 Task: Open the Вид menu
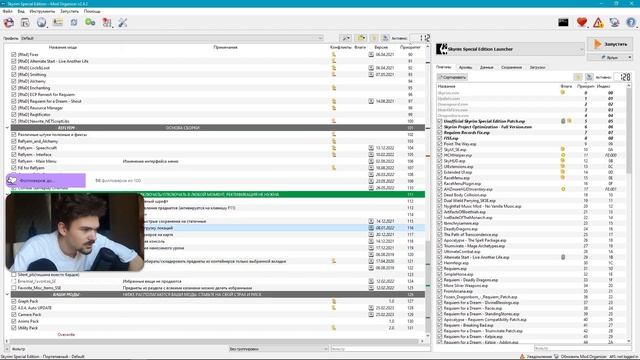pyautogui.click(x=21, y=11)
